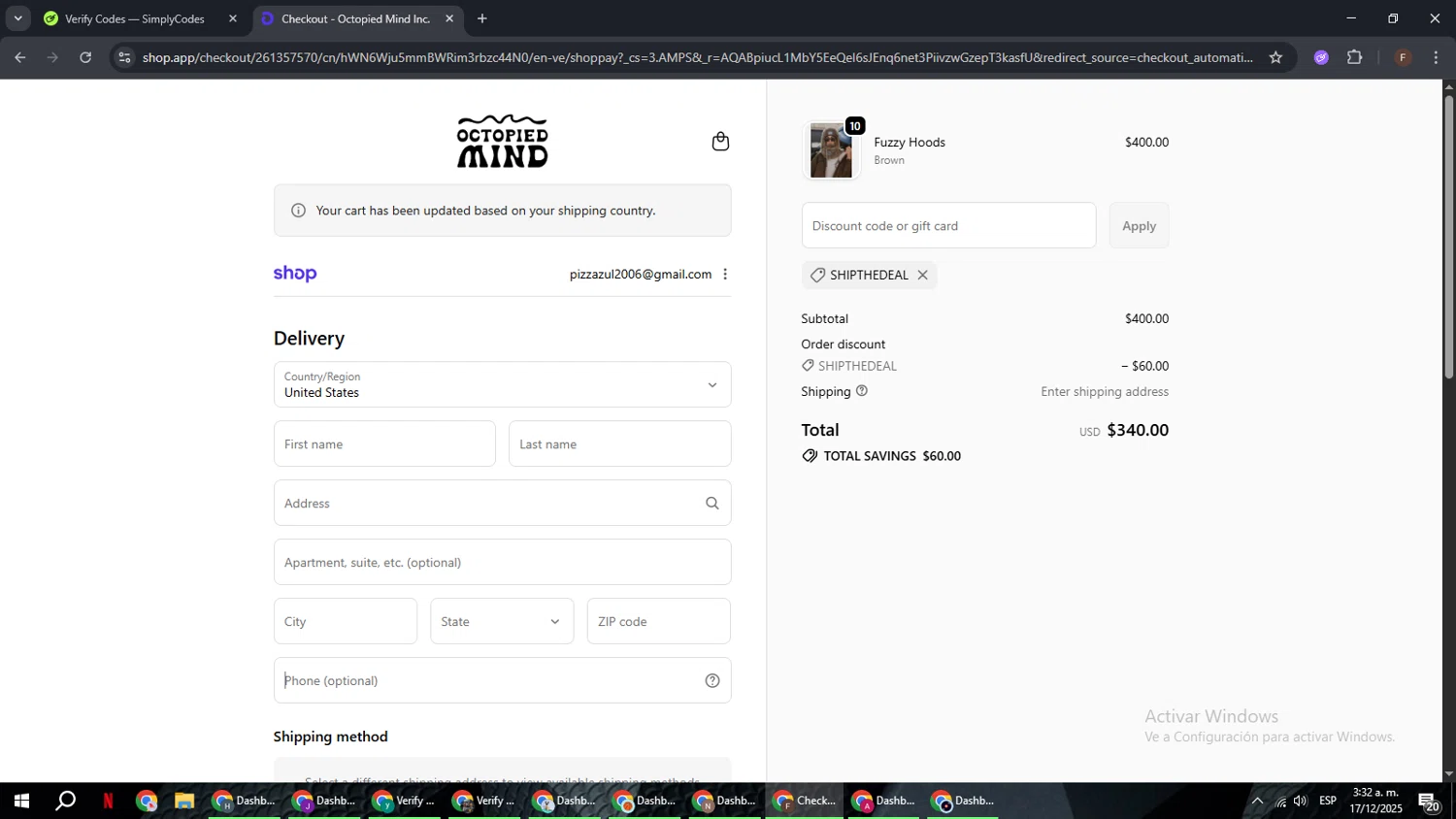
Task: Click the search icon in the Address field
Action: pos(712,503)
